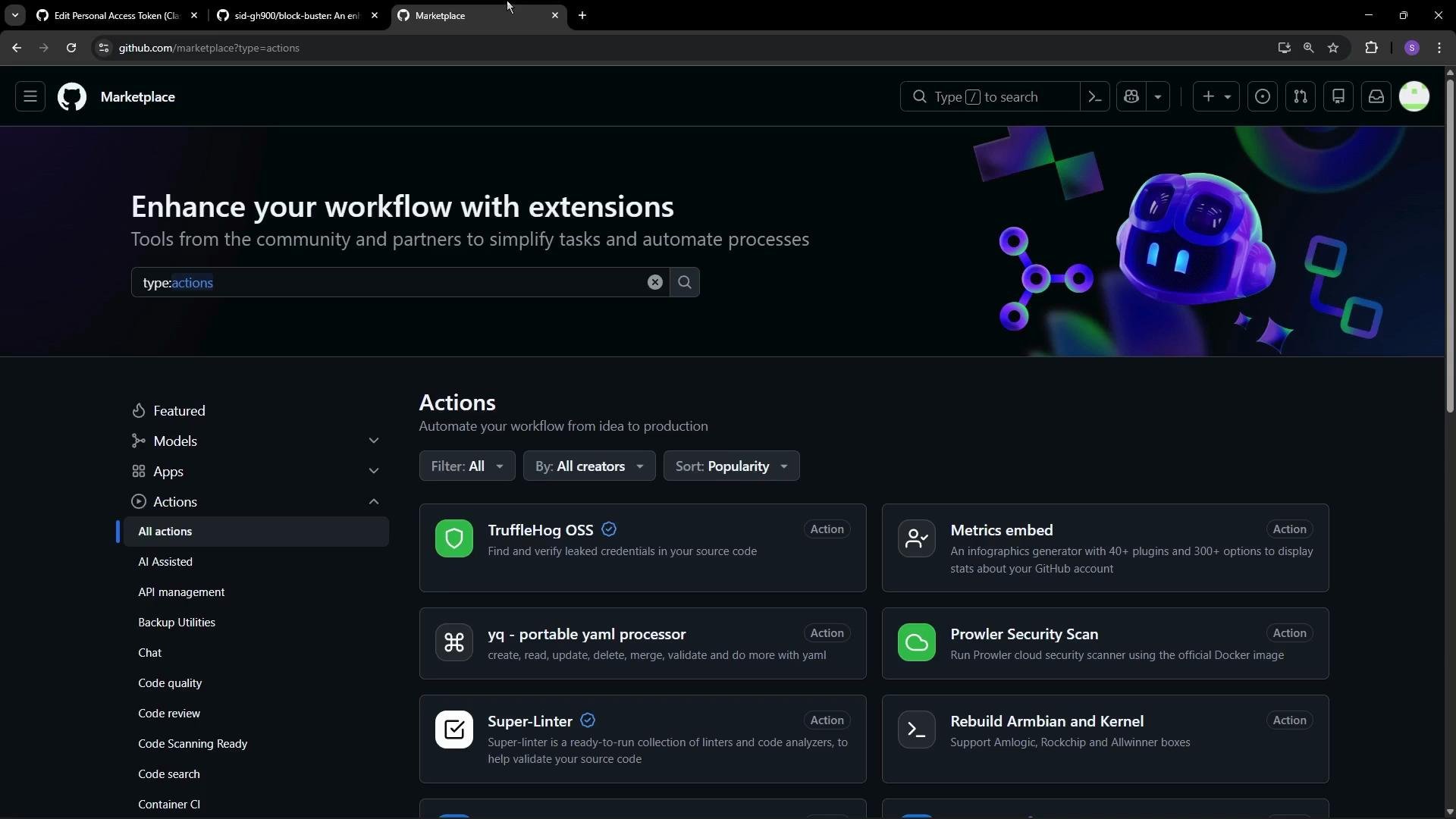Click the Rebuild Armbian terminal icon
This screenshot has width=1456, height=819.
(x=917, y=730)
